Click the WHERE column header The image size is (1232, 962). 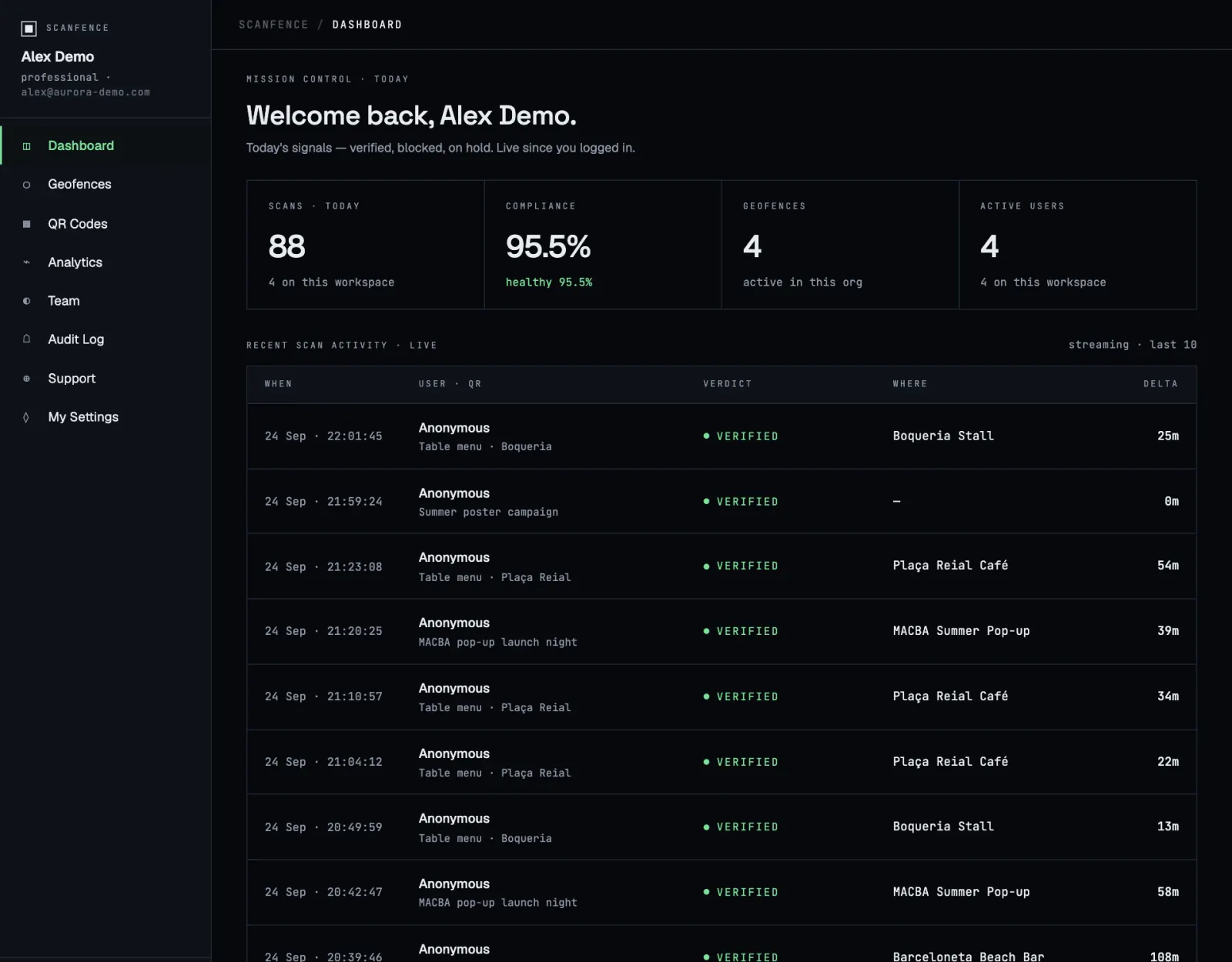pos(910,384)
